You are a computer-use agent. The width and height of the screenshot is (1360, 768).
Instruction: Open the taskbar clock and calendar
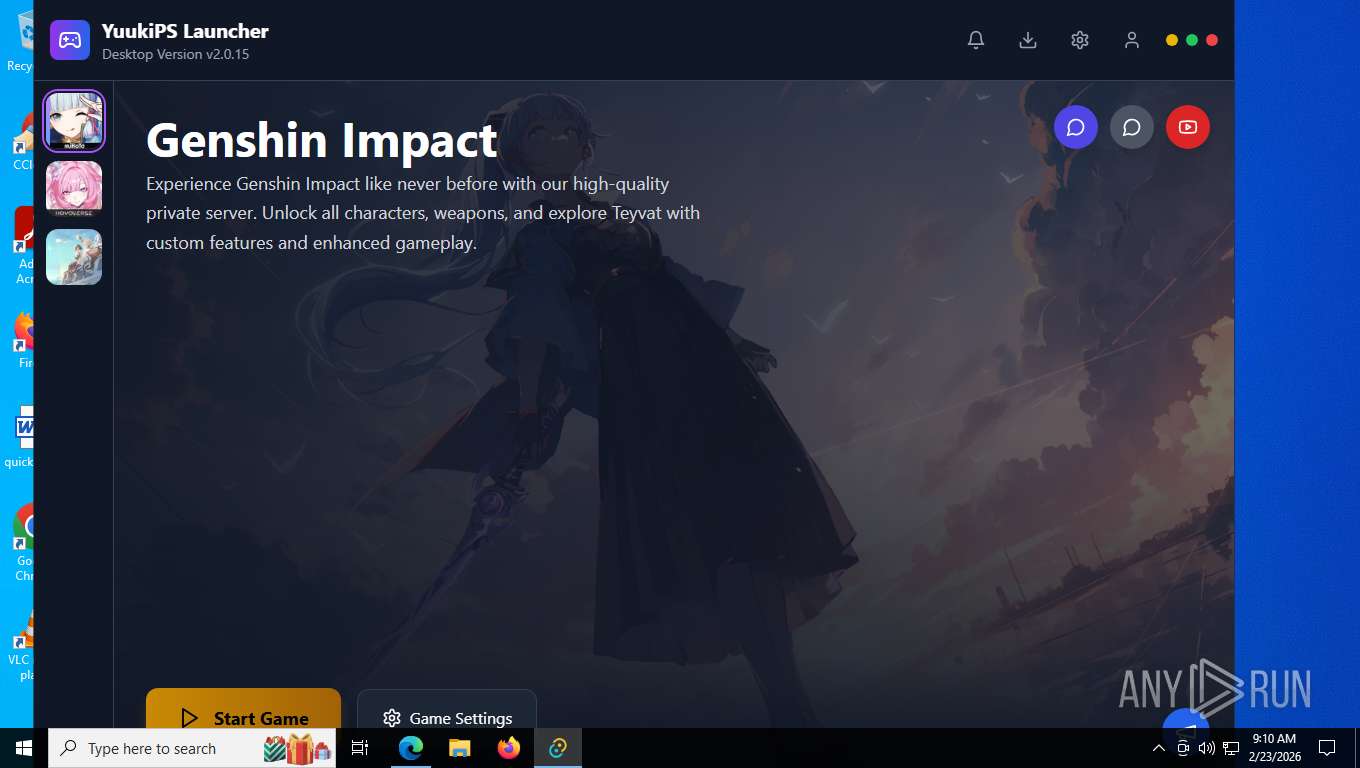[x=1273, y=748]
